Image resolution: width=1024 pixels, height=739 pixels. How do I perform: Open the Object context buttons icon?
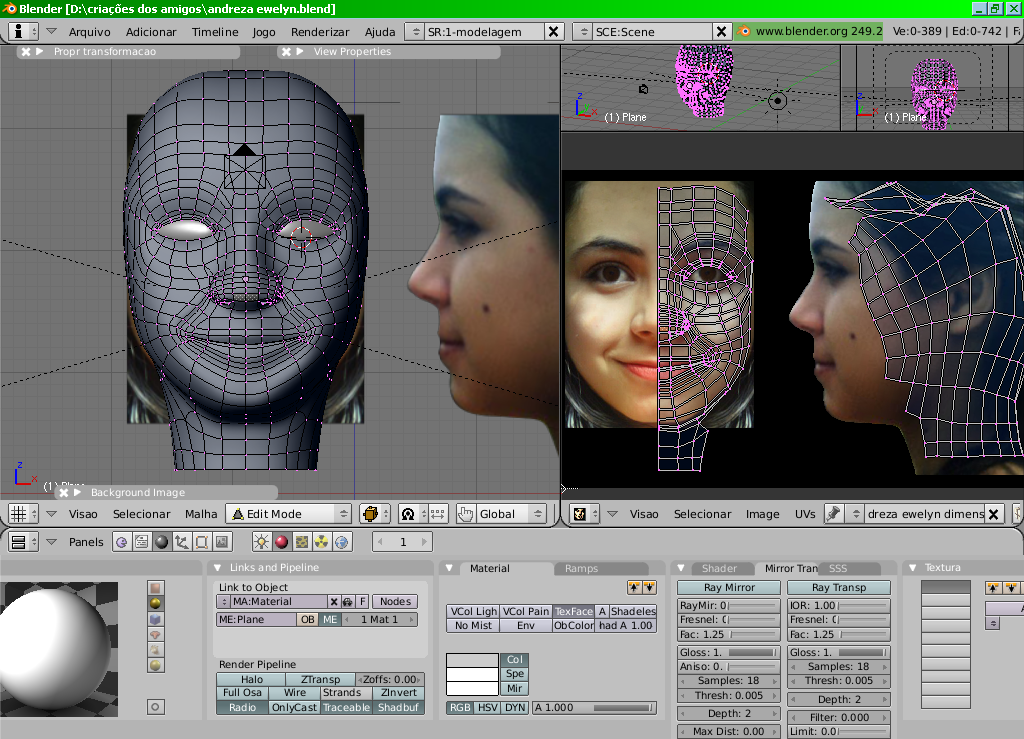[181, 542]
